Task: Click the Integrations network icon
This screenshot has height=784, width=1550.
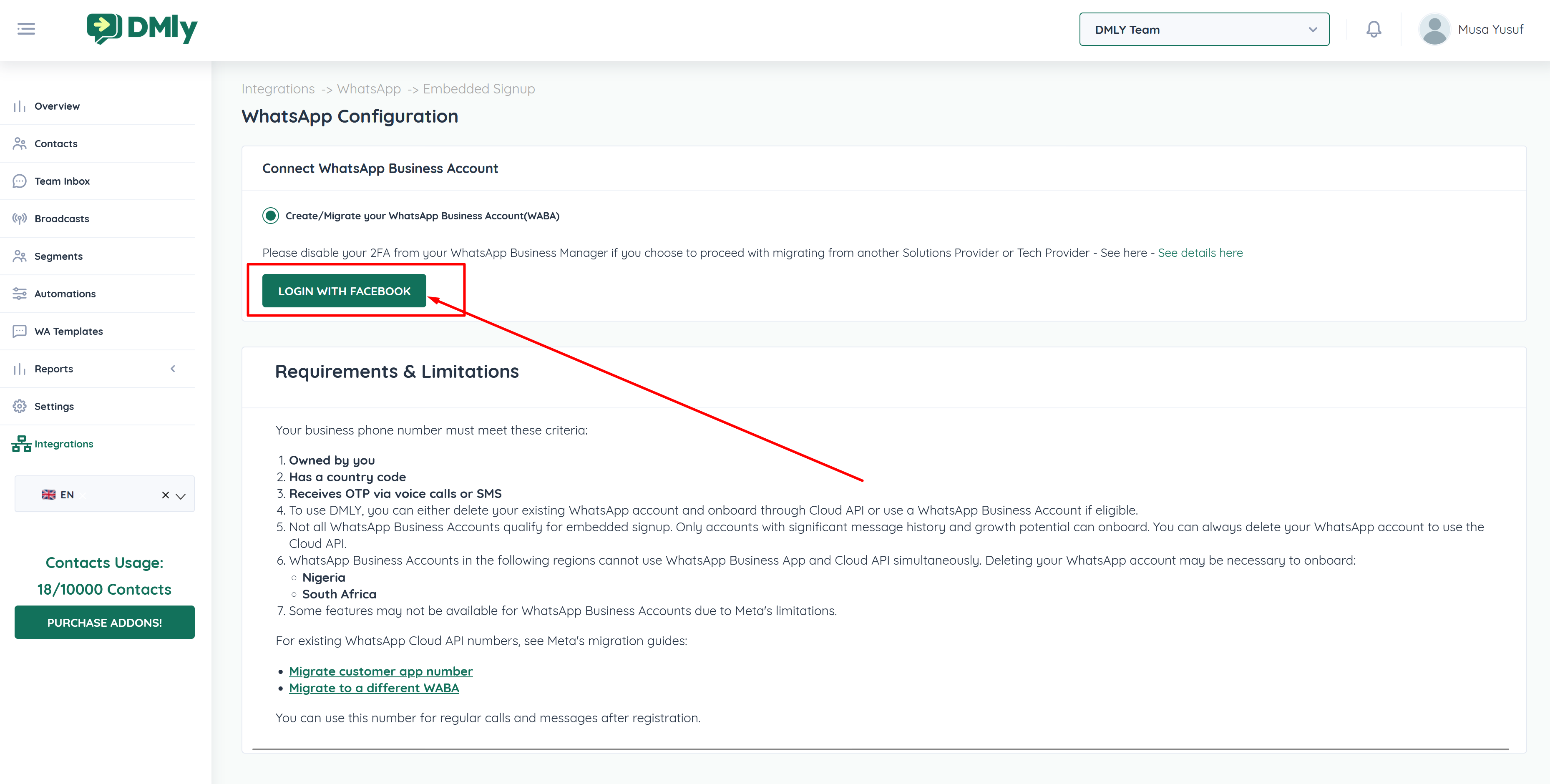Action: (21, 444)
